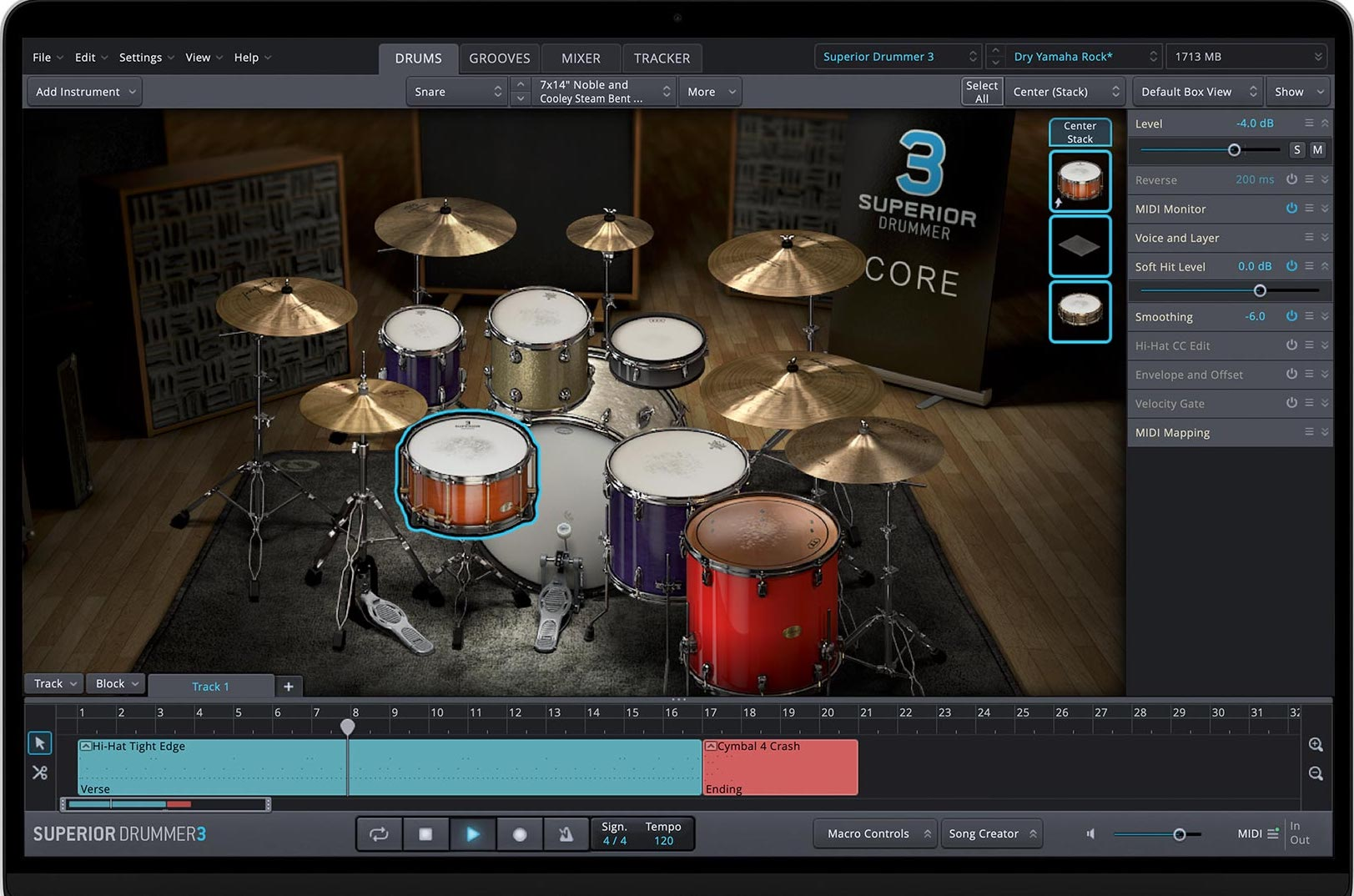Open Default Box View dropdown
This screenshot has width=1354, height=896.
pos(1197,92)
